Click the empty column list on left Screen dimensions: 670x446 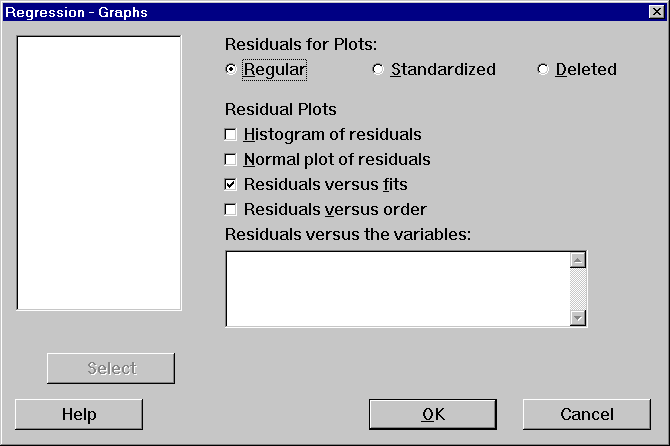pyautogui.click(x=99, y=173)
